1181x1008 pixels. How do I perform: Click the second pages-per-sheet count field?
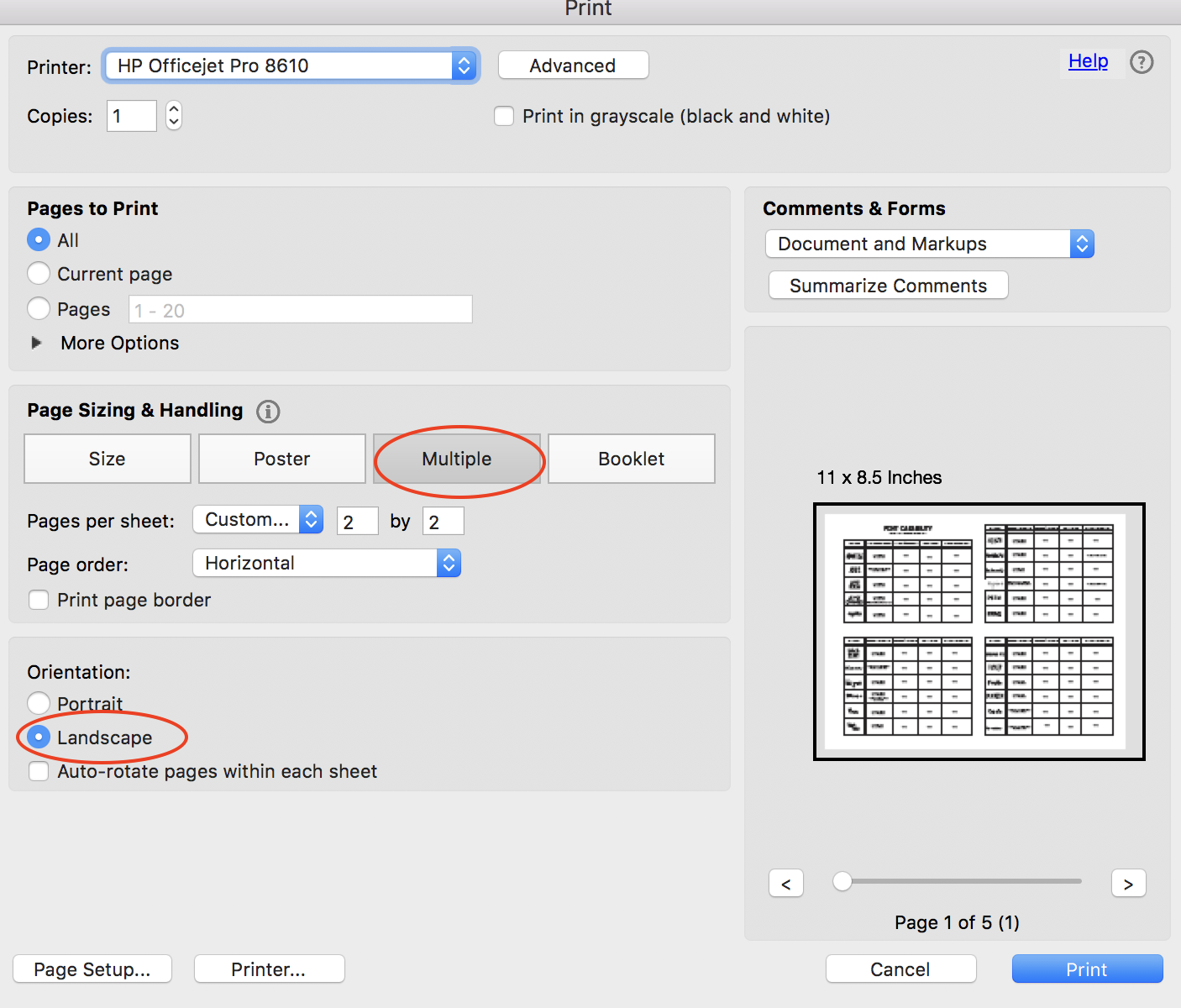pyautogui.click(x=444, y=521)
